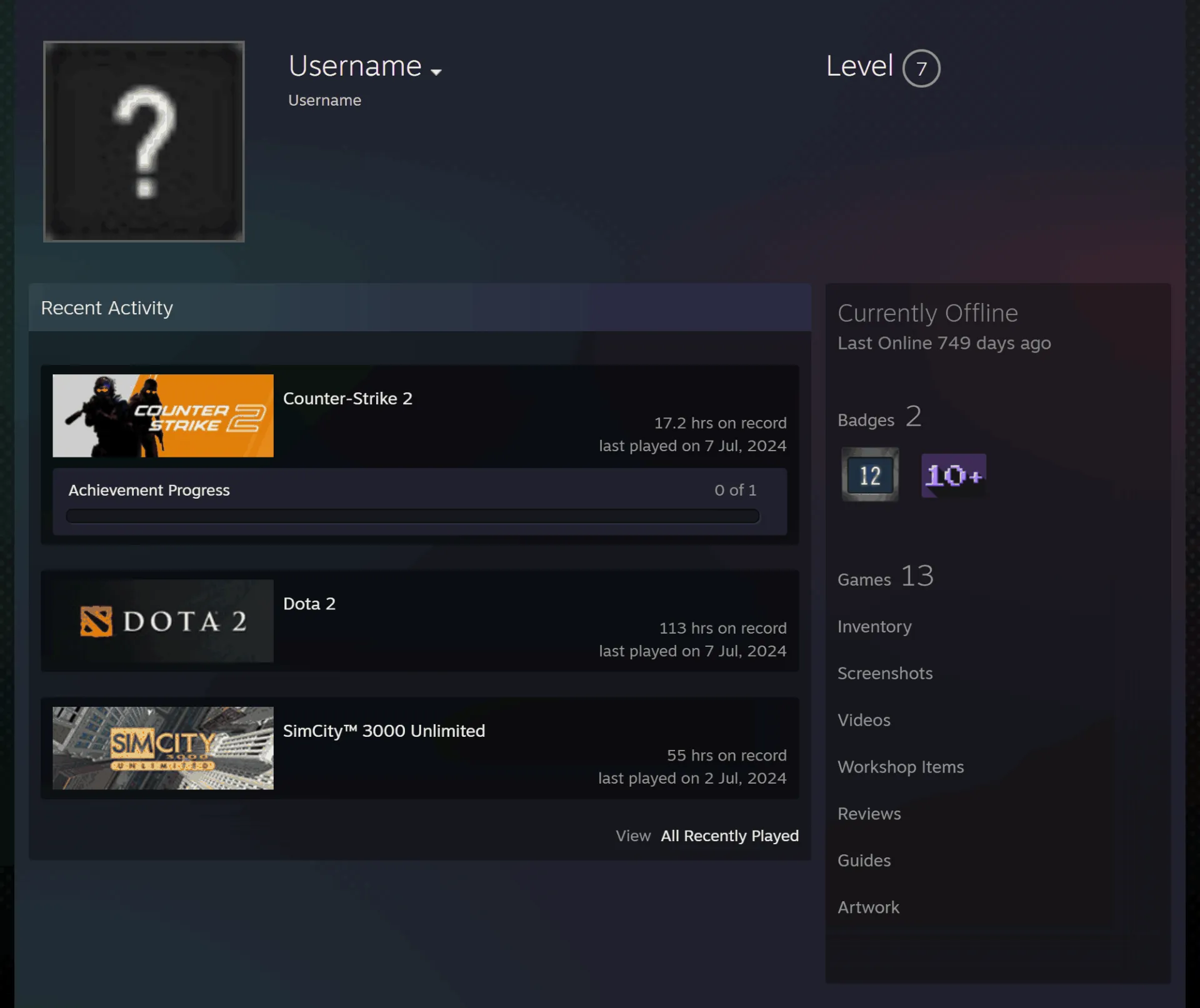Image resolution: width=1200 pixels, height=1008 pixels.
Task: Click the small Username real-name text
Action: point(324,101)
